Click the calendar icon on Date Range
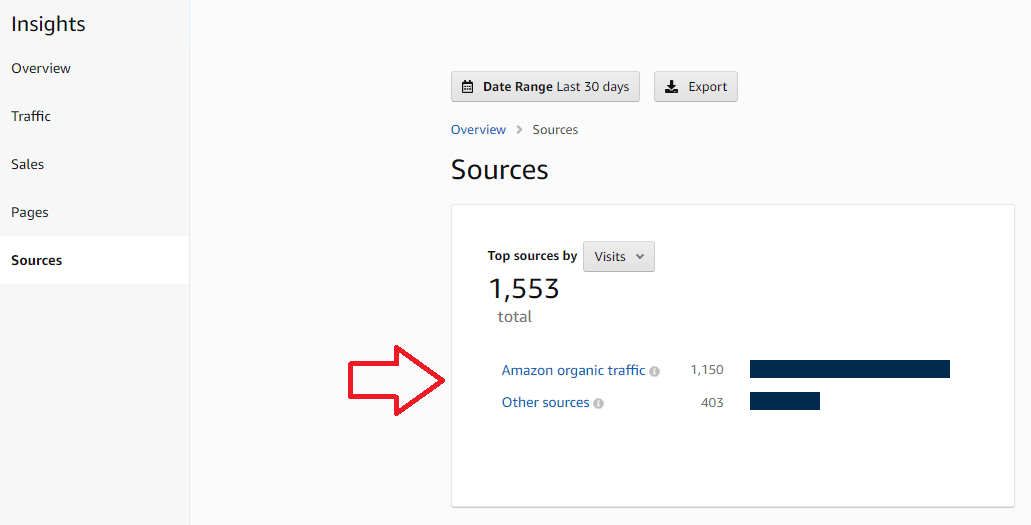The image size is (1031, 525). point(468,87)
